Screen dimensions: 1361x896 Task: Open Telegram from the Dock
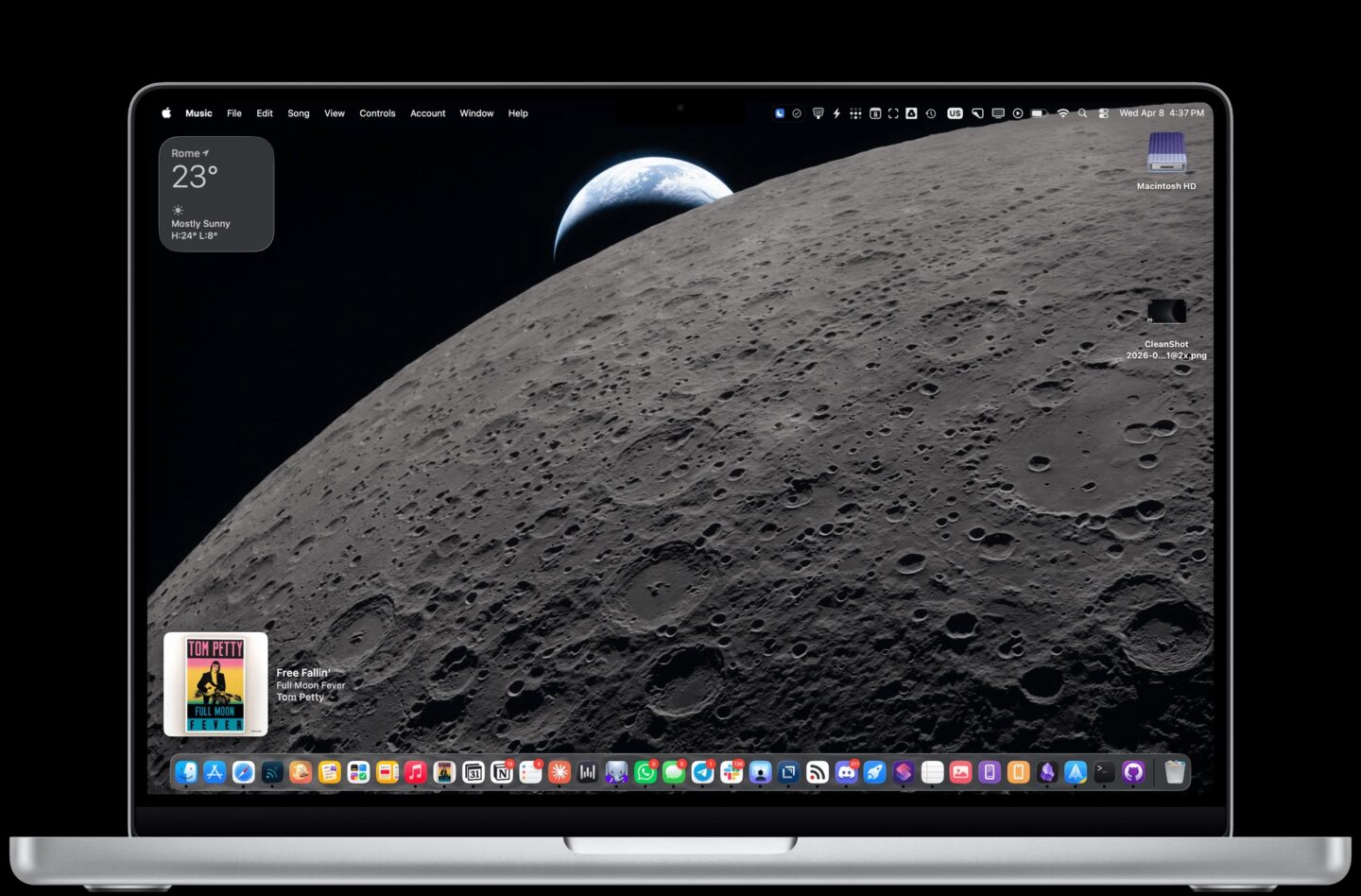pos(701,772)
